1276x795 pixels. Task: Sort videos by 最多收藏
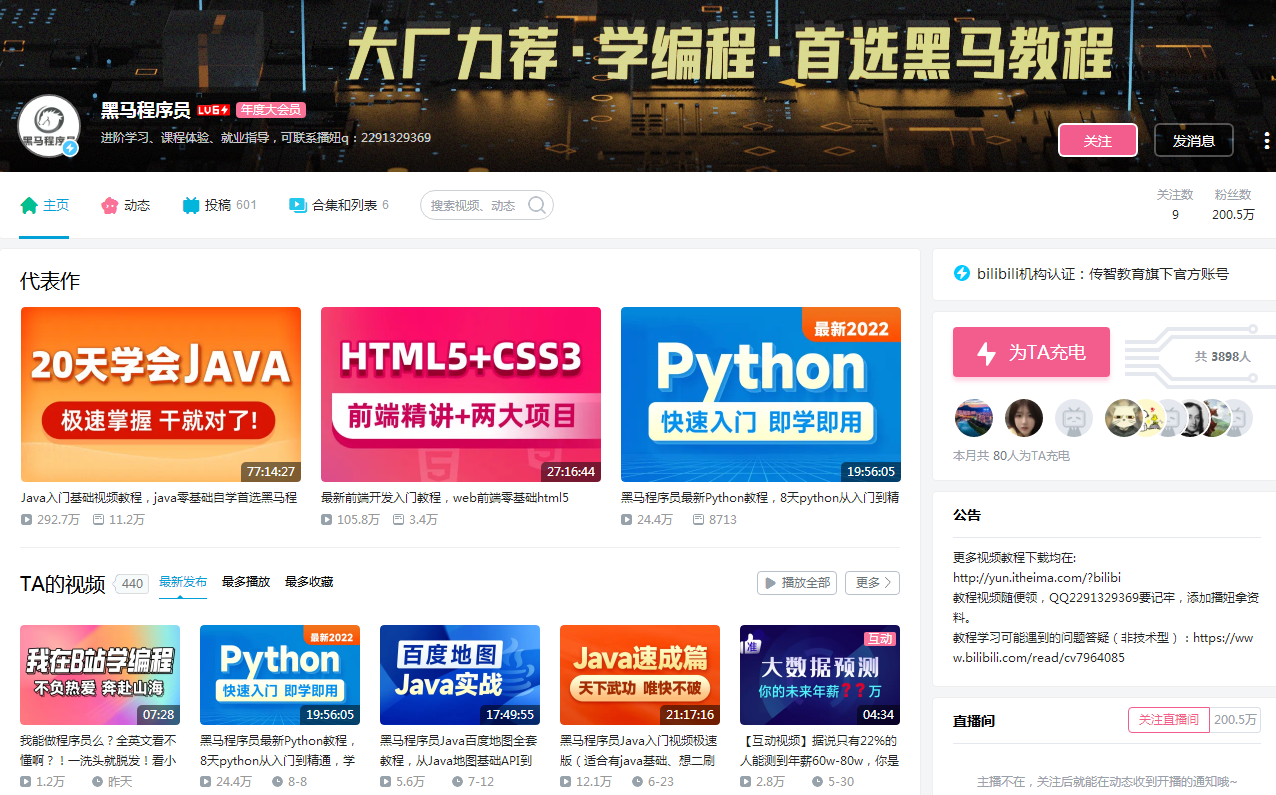click(x=309, y=582)
